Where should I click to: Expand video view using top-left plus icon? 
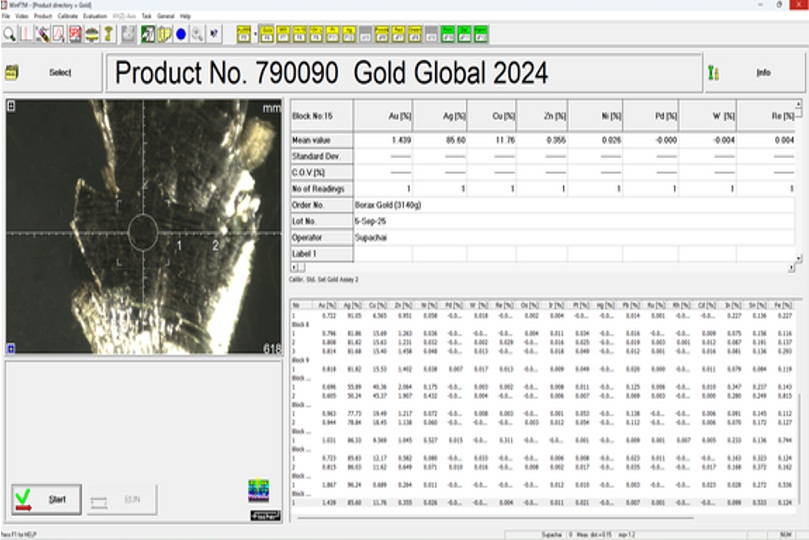[10, 107]
